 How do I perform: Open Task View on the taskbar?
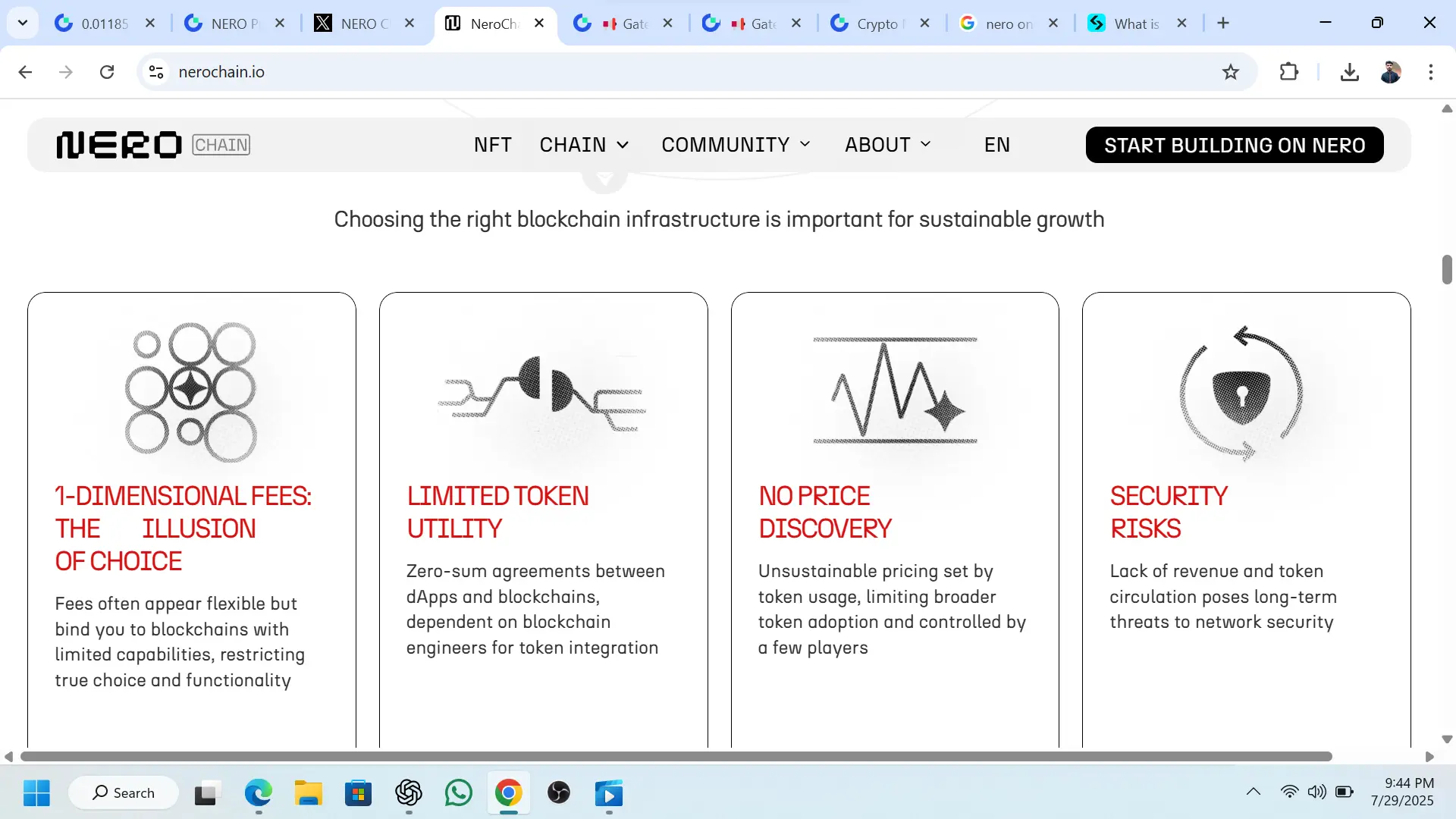(x=206, y=793)
